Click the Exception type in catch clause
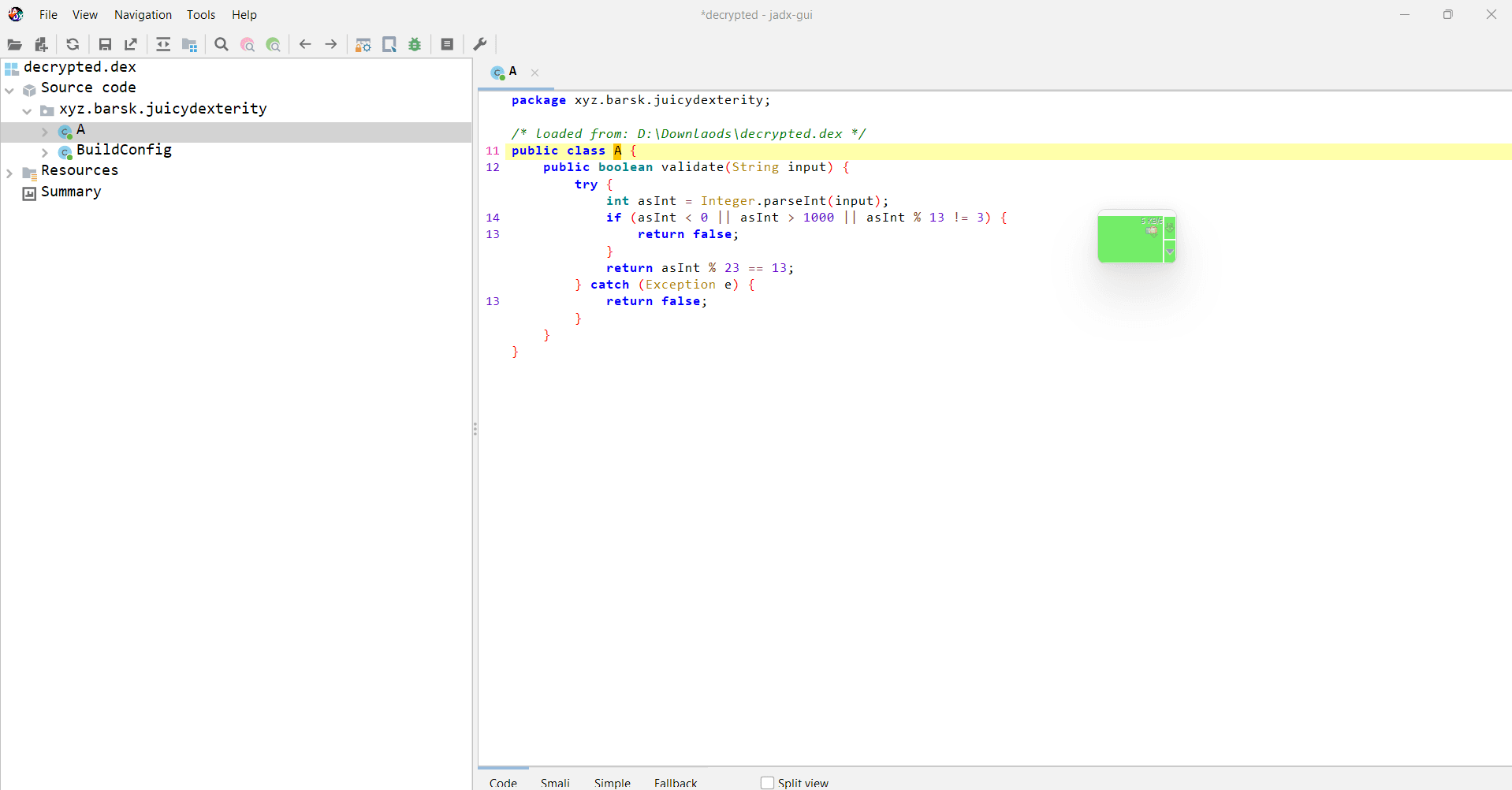 pos(680,285)
